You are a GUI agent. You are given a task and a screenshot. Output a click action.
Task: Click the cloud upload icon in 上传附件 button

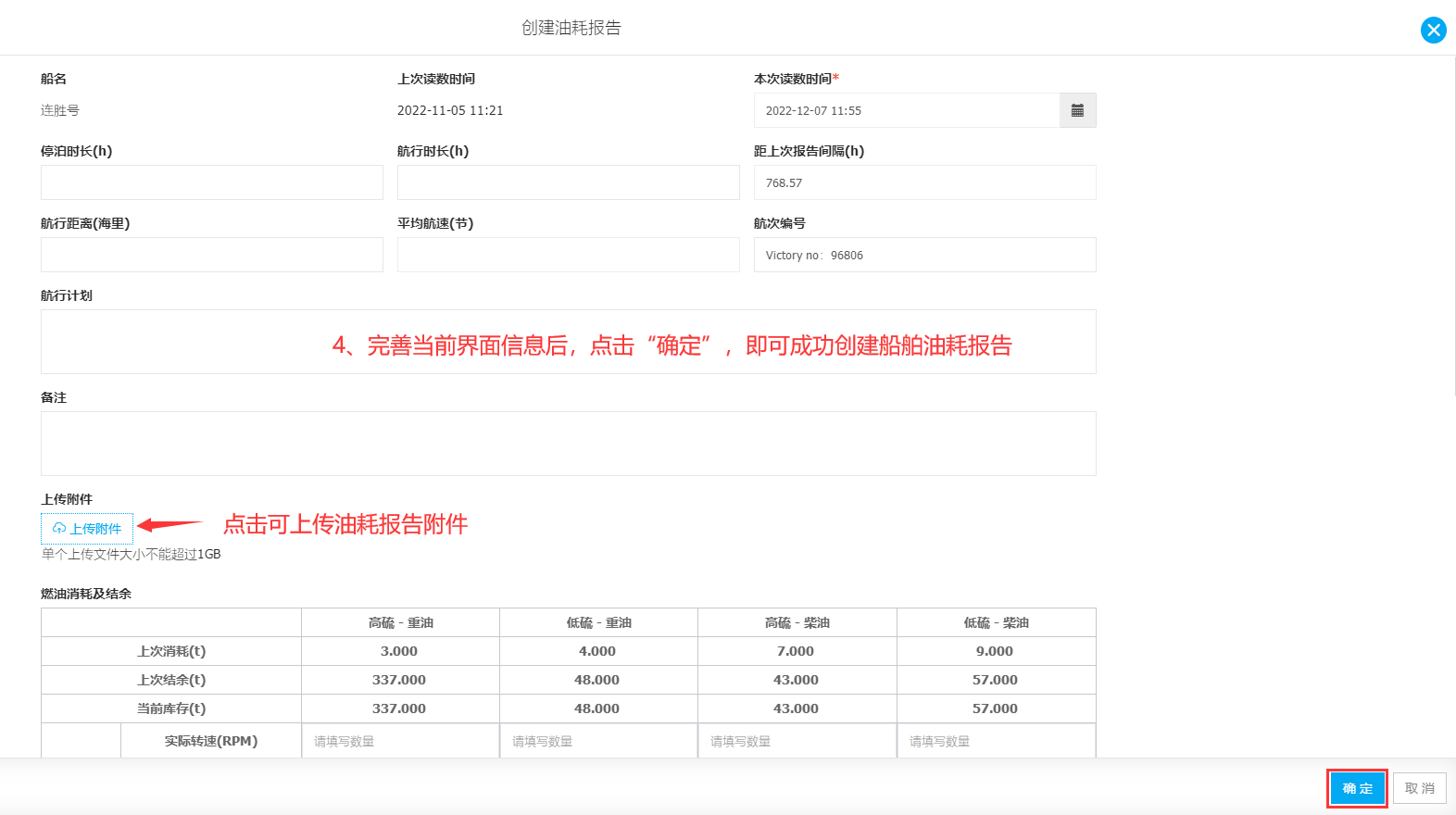click(59, 528)
